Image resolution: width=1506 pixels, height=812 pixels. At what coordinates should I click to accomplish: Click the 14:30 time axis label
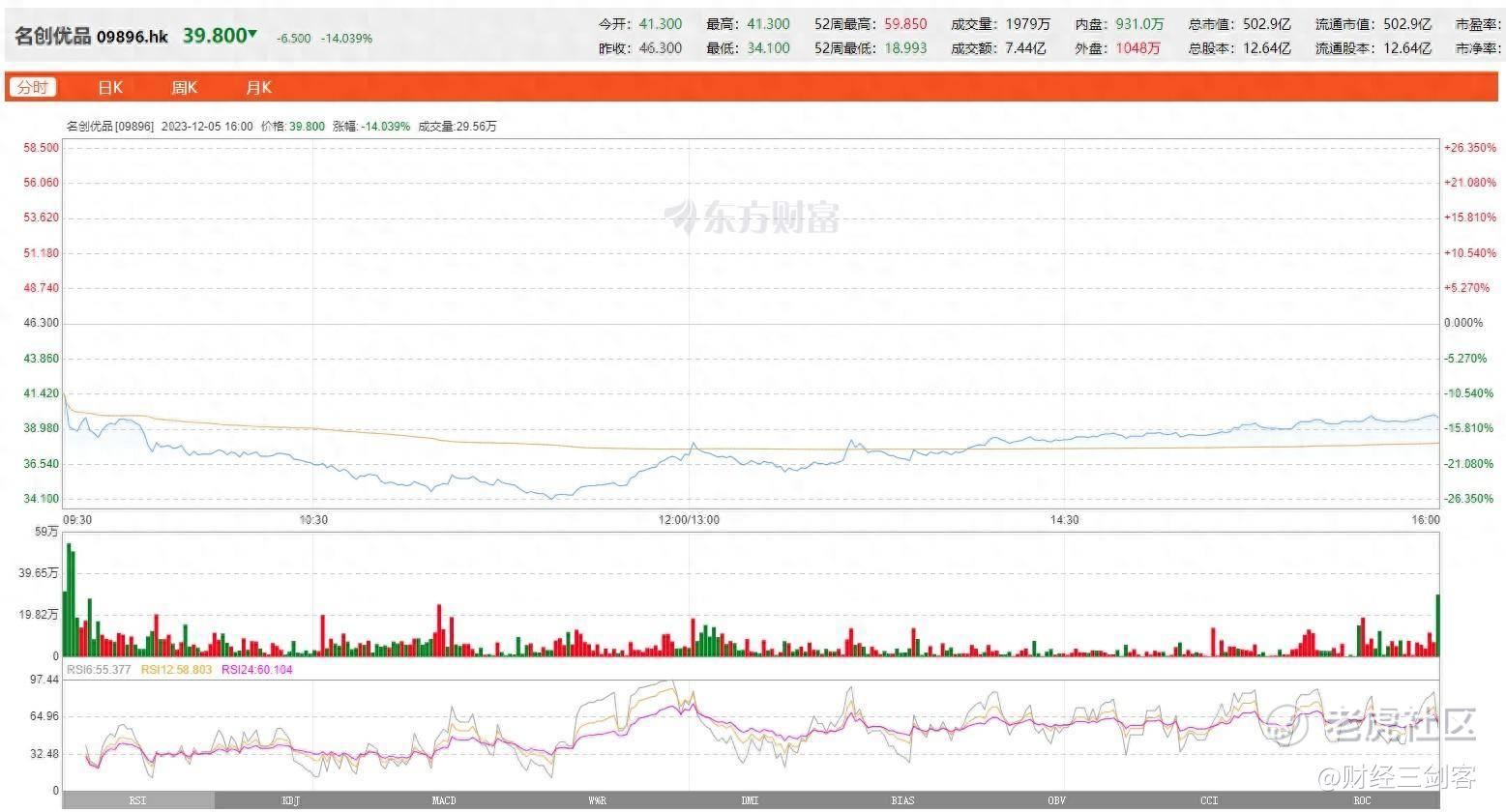[x=1064, y=520]
